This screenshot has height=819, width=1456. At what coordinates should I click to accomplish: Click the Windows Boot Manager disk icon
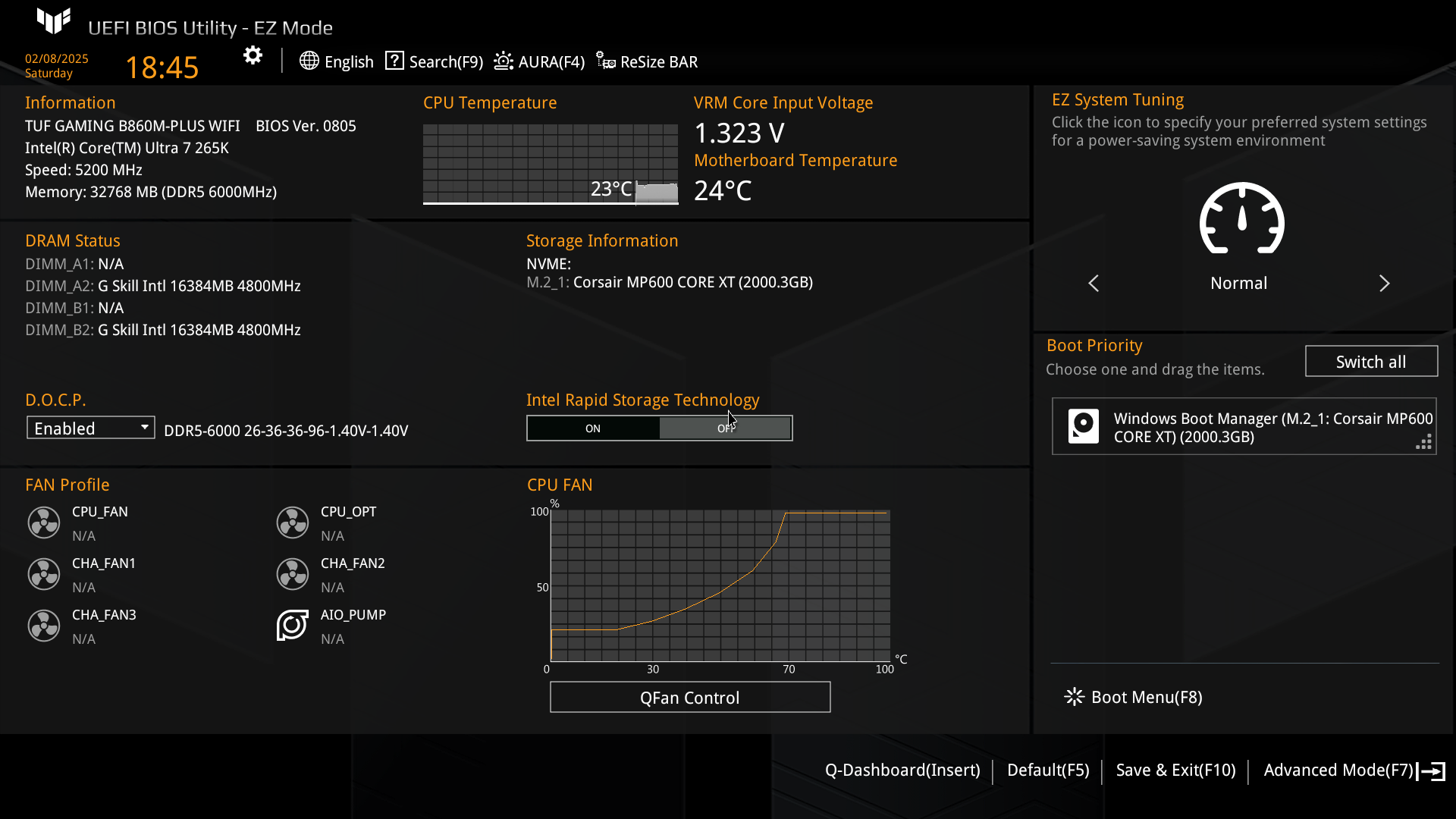pos(1084,426)
